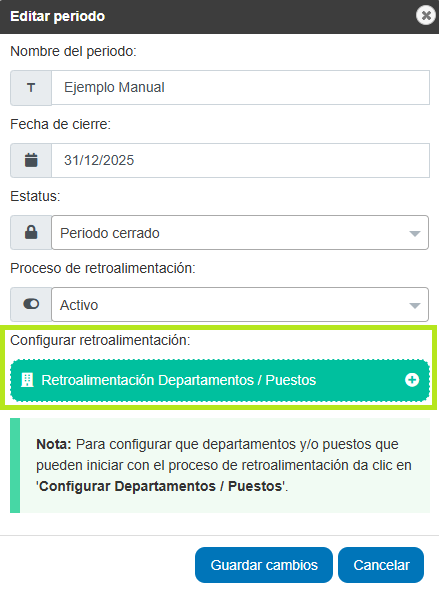
Task: Dismiss dialog with Cancelar button
Action: [x=381, y=565]
